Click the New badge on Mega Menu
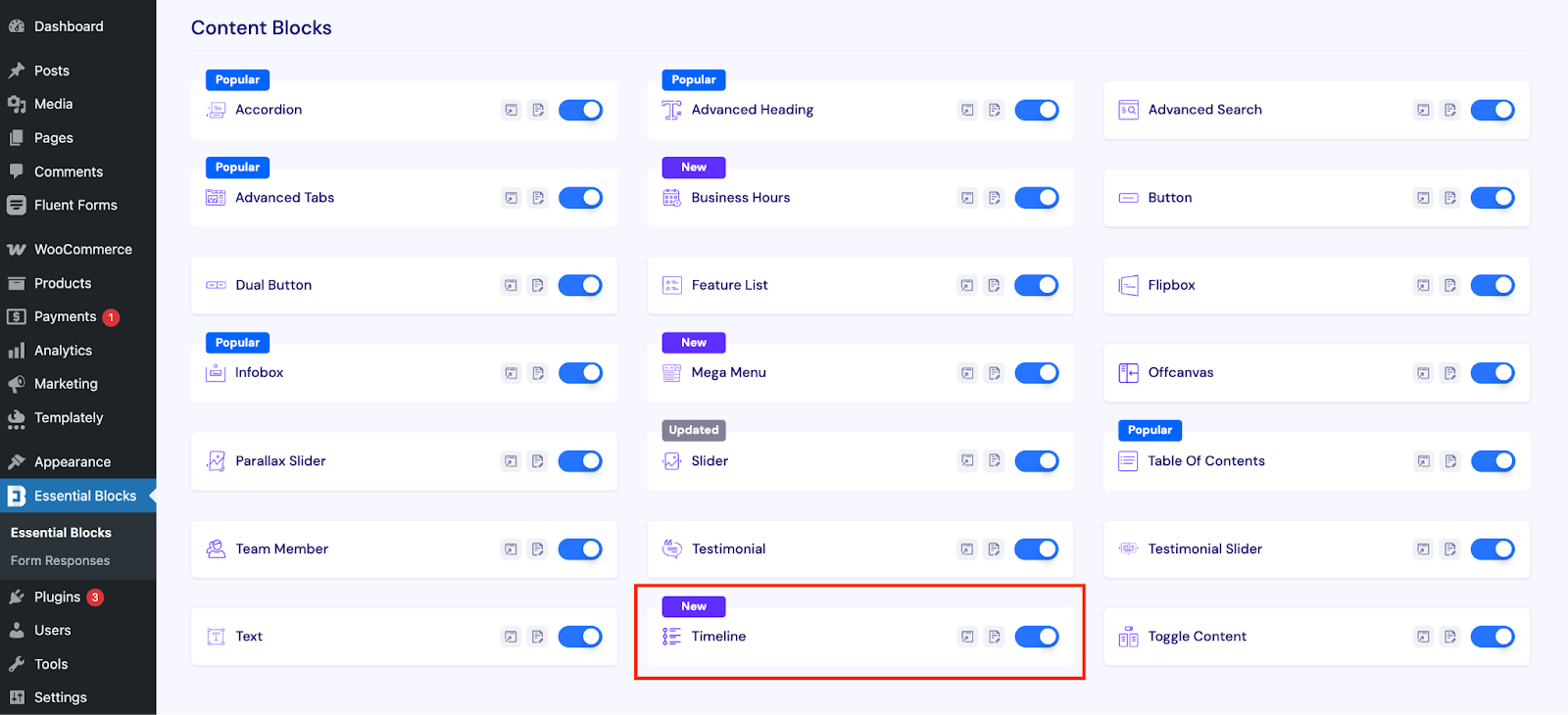Screen dimensions: 1568x715 pyautogui.click(x=693, y=342)
